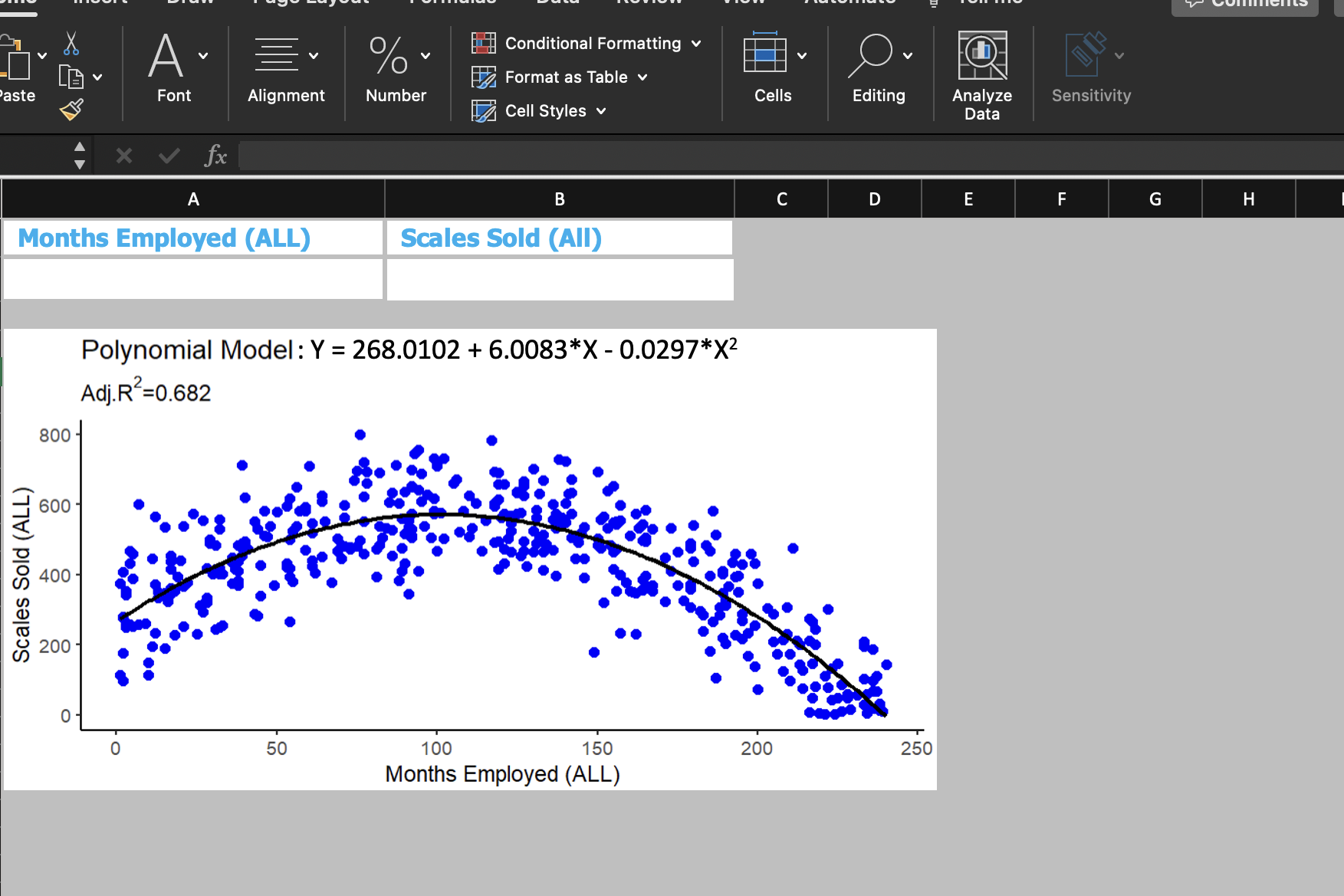This screenshot has width=1344, height=896.
Task: Click the Analyze Data icon
Action: (x=982, y=56)
